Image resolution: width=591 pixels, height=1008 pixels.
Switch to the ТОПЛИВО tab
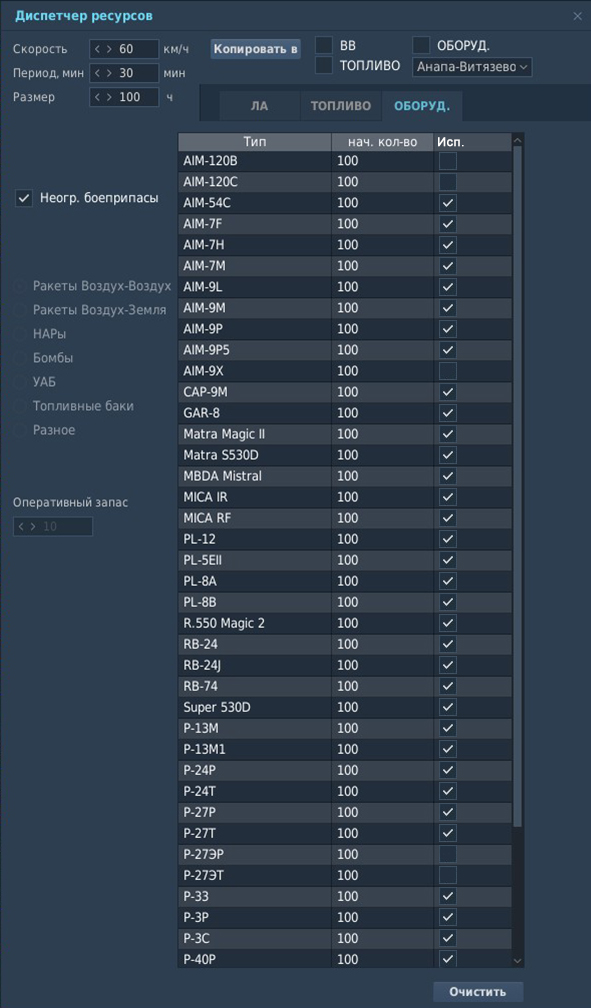(341, 106)
